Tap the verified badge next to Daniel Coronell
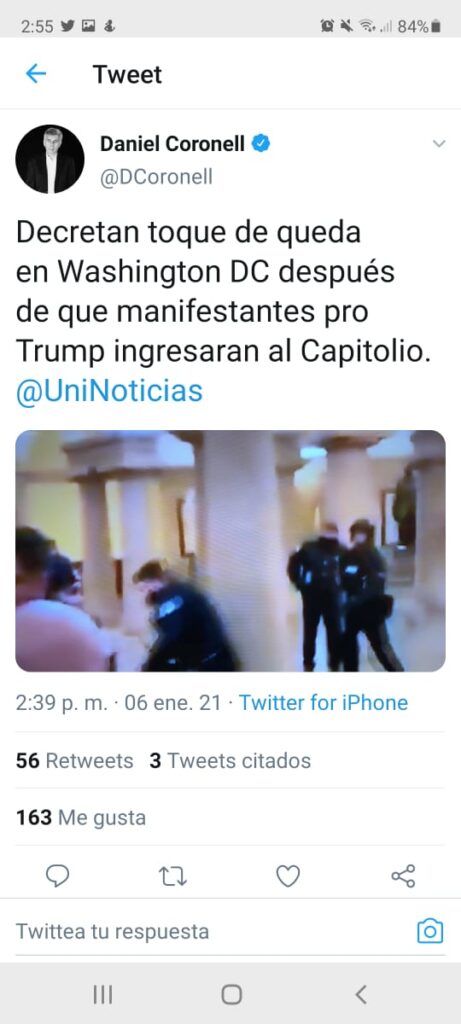This screenshot has width=461, height=1024. tap(261, 144)
